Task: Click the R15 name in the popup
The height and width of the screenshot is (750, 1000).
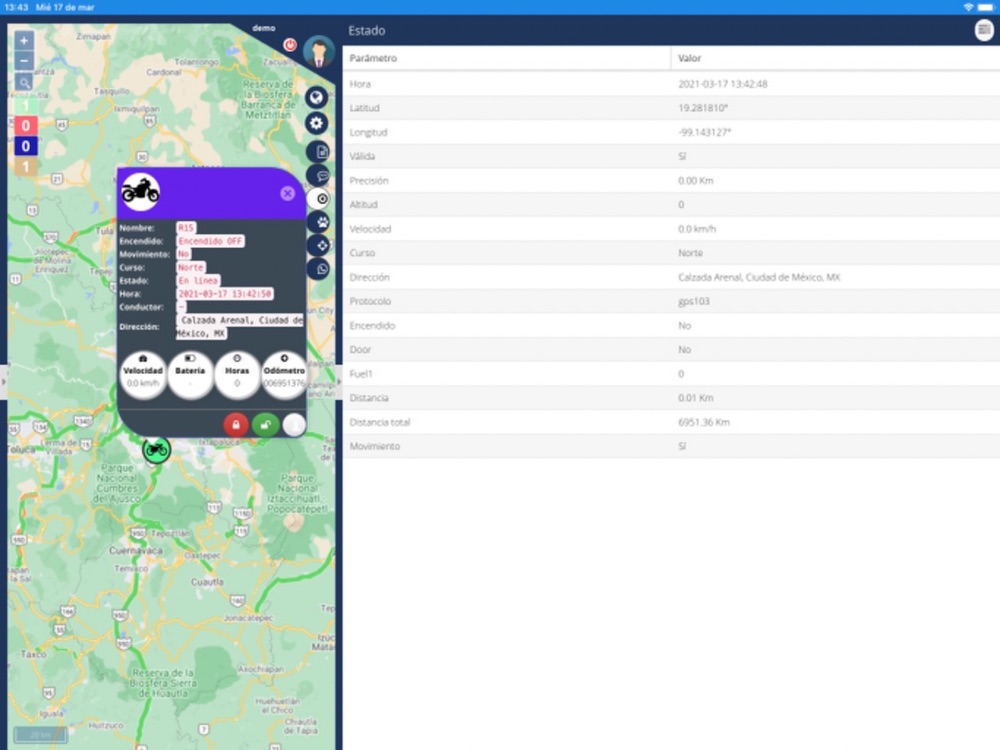Action: 186,228
